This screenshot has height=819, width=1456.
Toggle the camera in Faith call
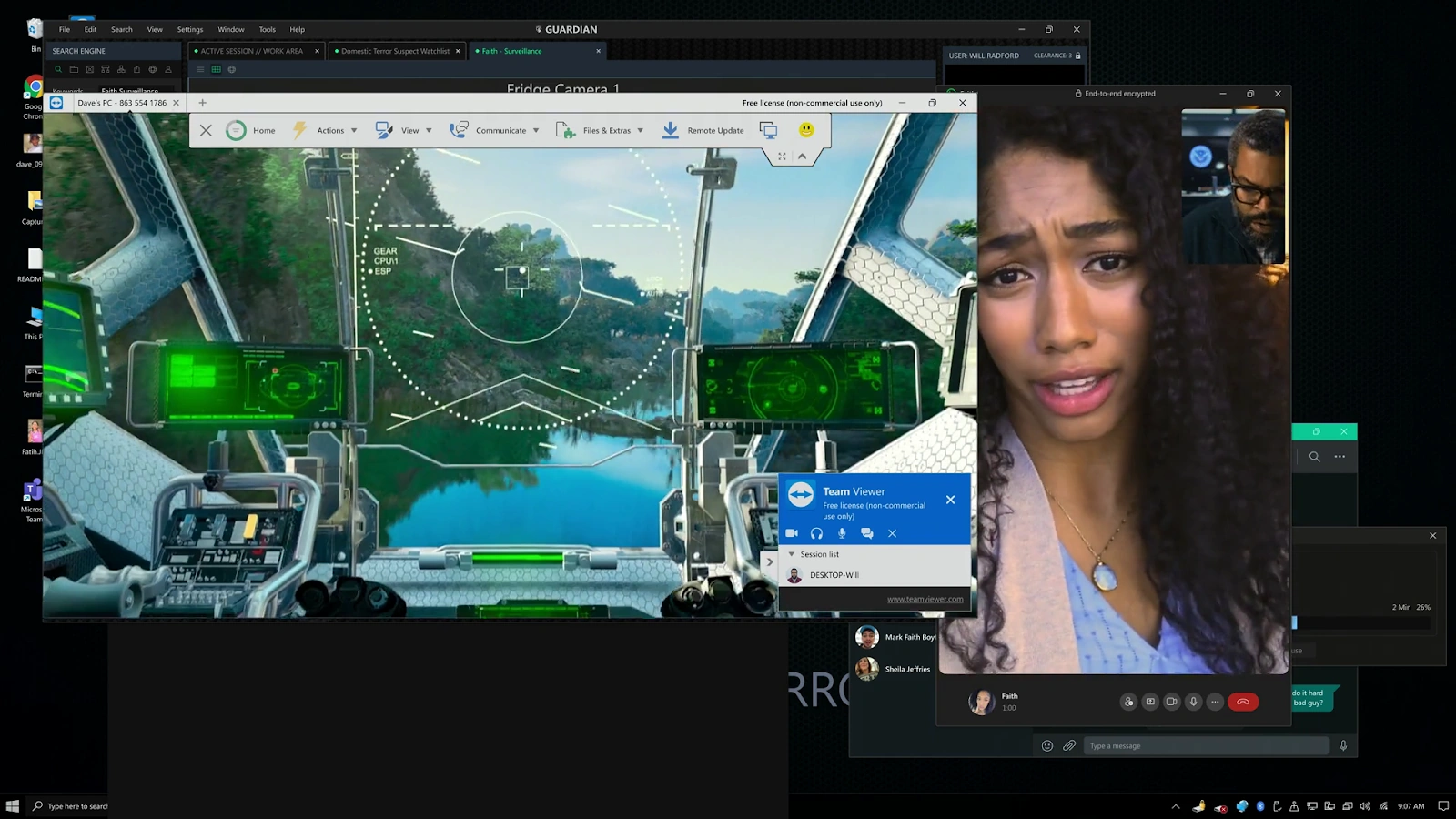[x=1172, y=702]
